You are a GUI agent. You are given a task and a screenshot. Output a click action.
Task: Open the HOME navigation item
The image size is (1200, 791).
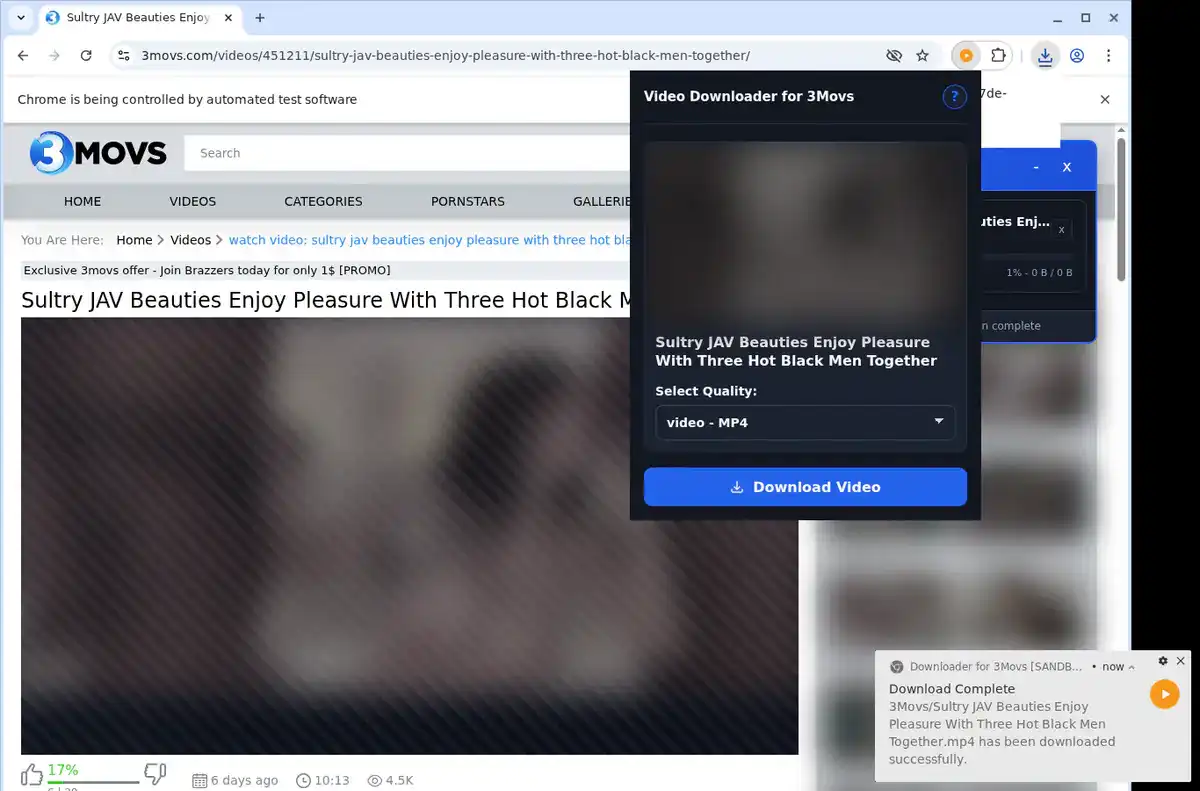82,201
